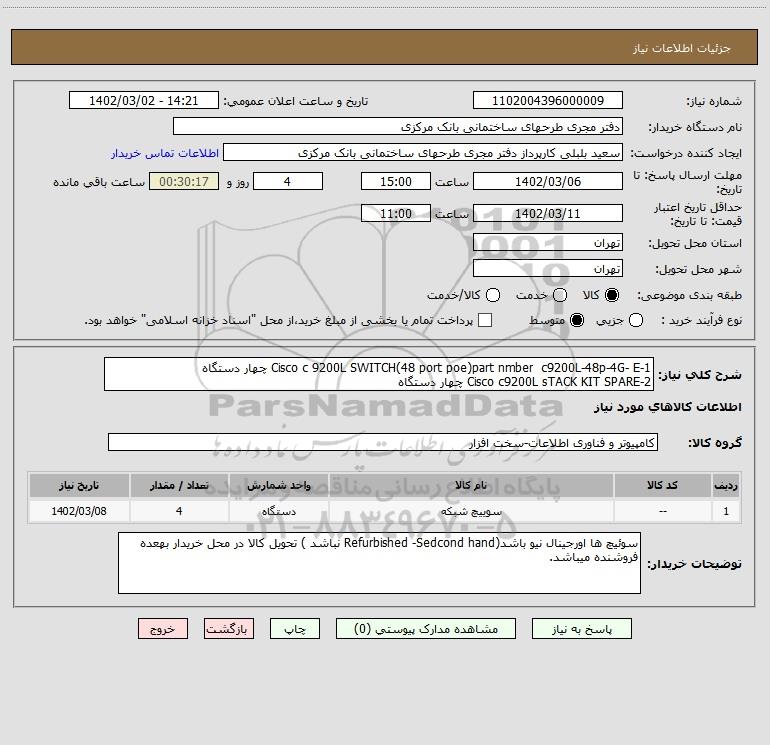Open the اطلاعات تماس خریدار link
770x745 pixels.
pyautogui.click(x=165, y=153)
